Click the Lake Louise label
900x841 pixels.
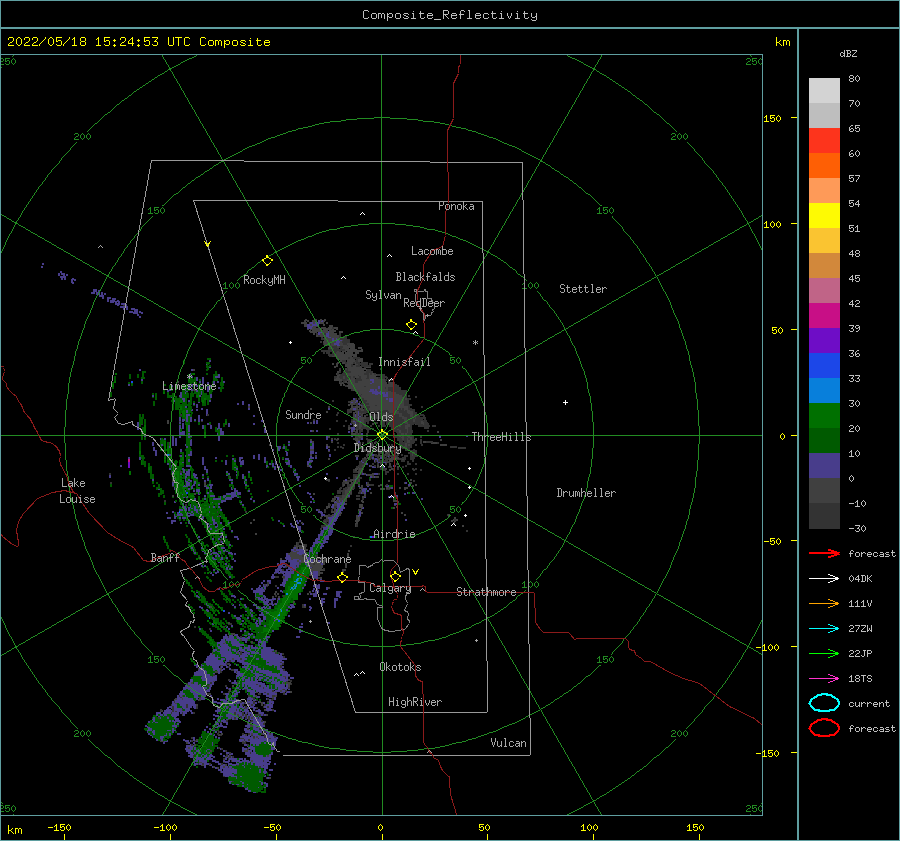click(77, 491)
